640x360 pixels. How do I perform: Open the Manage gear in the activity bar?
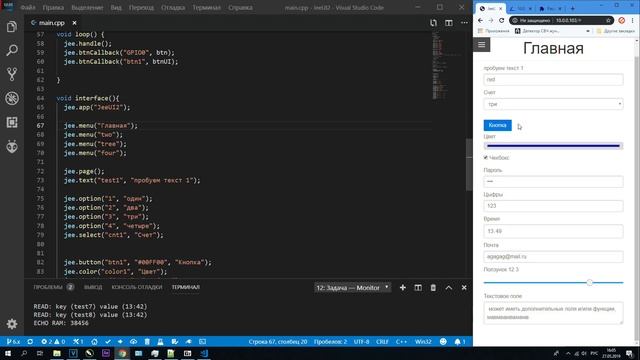coord(12,324)
